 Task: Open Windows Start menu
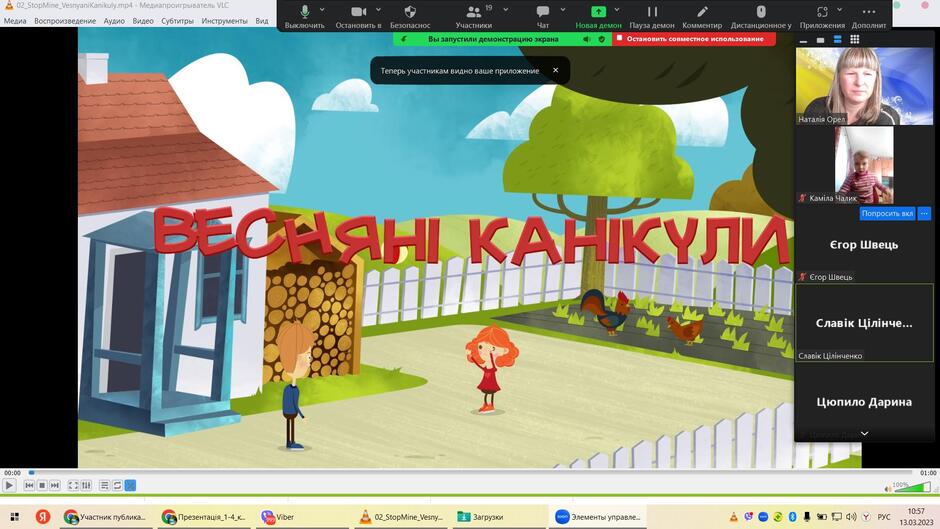15,516
